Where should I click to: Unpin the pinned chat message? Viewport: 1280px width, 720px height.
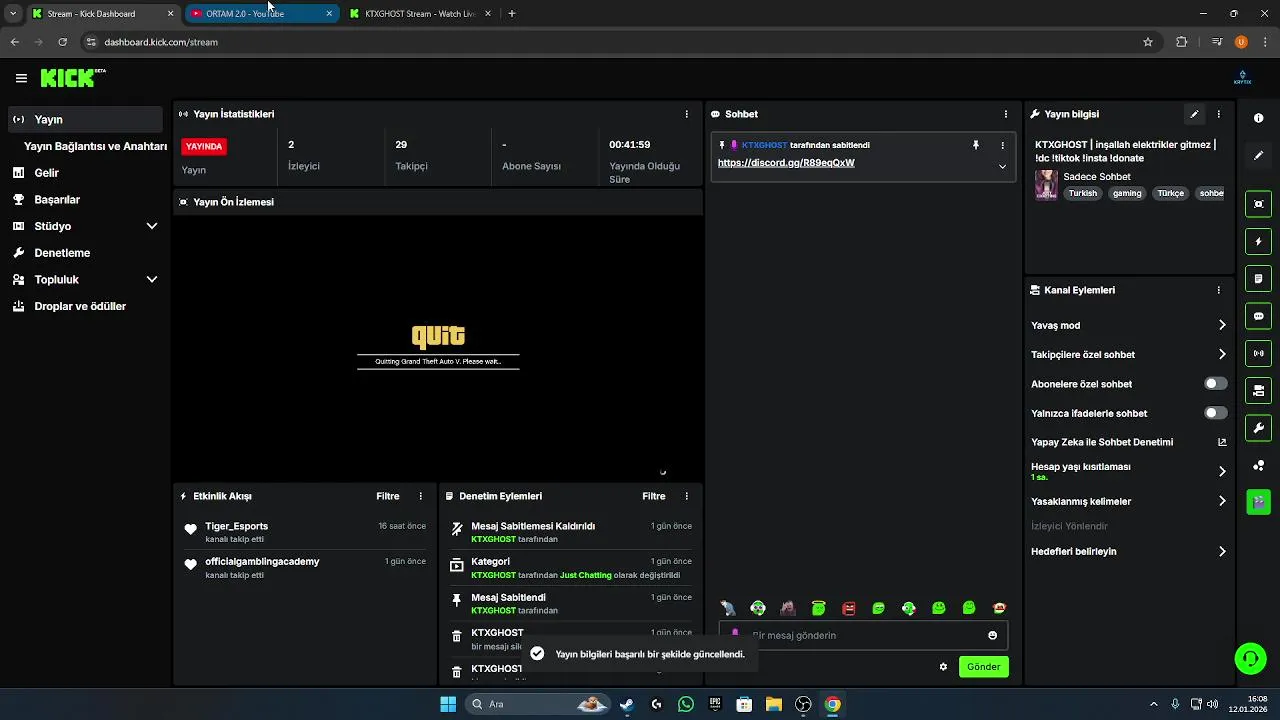(976, 145)
